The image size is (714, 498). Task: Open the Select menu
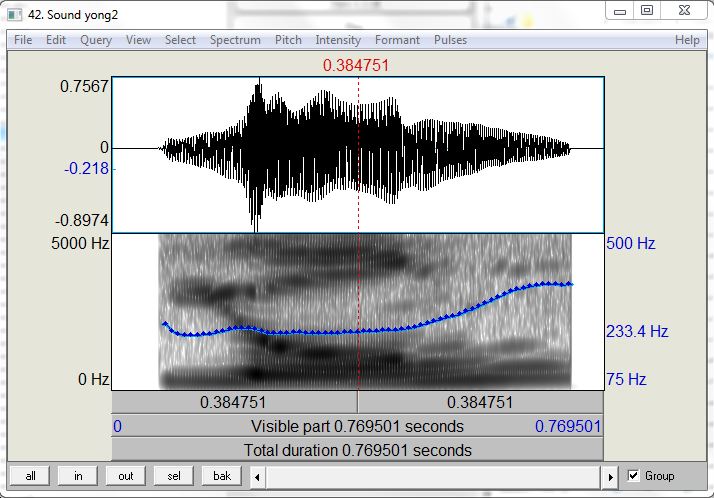pyautogui.click(x=180, y=40)
